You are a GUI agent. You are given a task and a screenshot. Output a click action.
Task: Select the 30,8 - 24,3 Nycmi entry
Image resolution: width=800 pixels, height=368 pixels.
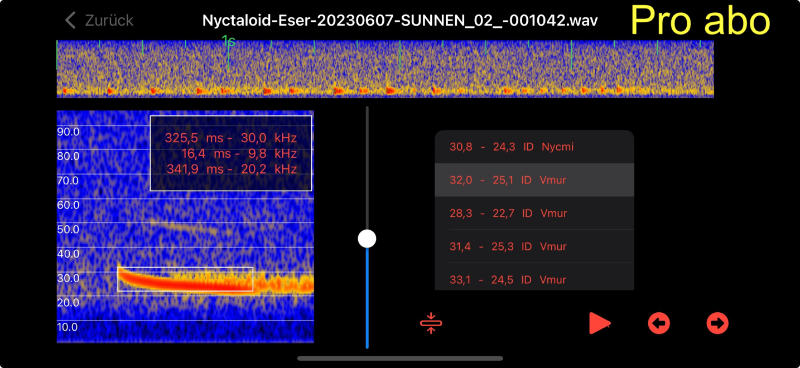click(534, 147)
